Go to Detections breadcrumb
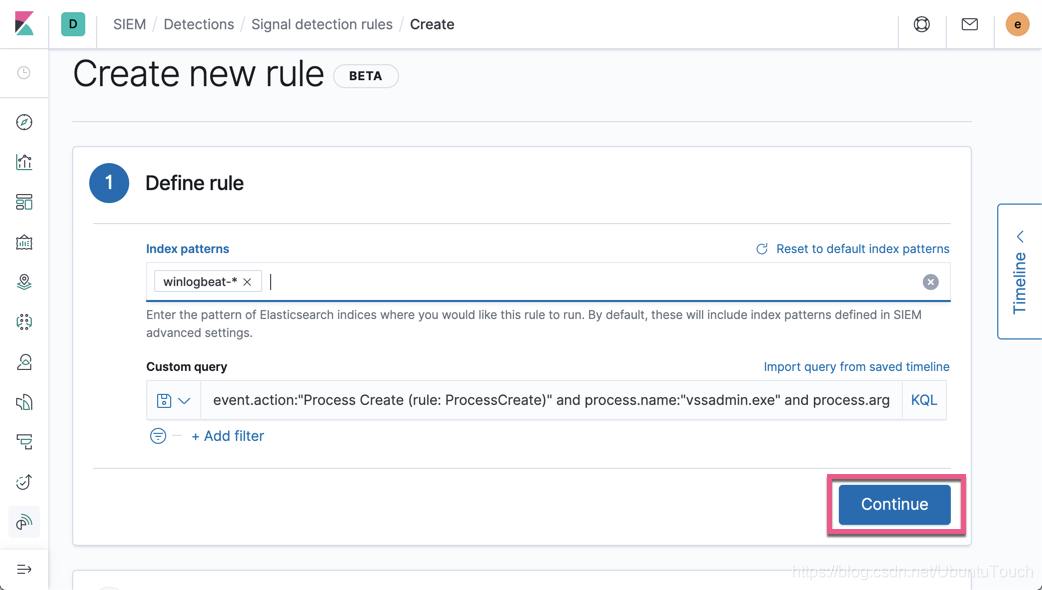The width and height of the screenshot is (1042, 590). (199, 25)
